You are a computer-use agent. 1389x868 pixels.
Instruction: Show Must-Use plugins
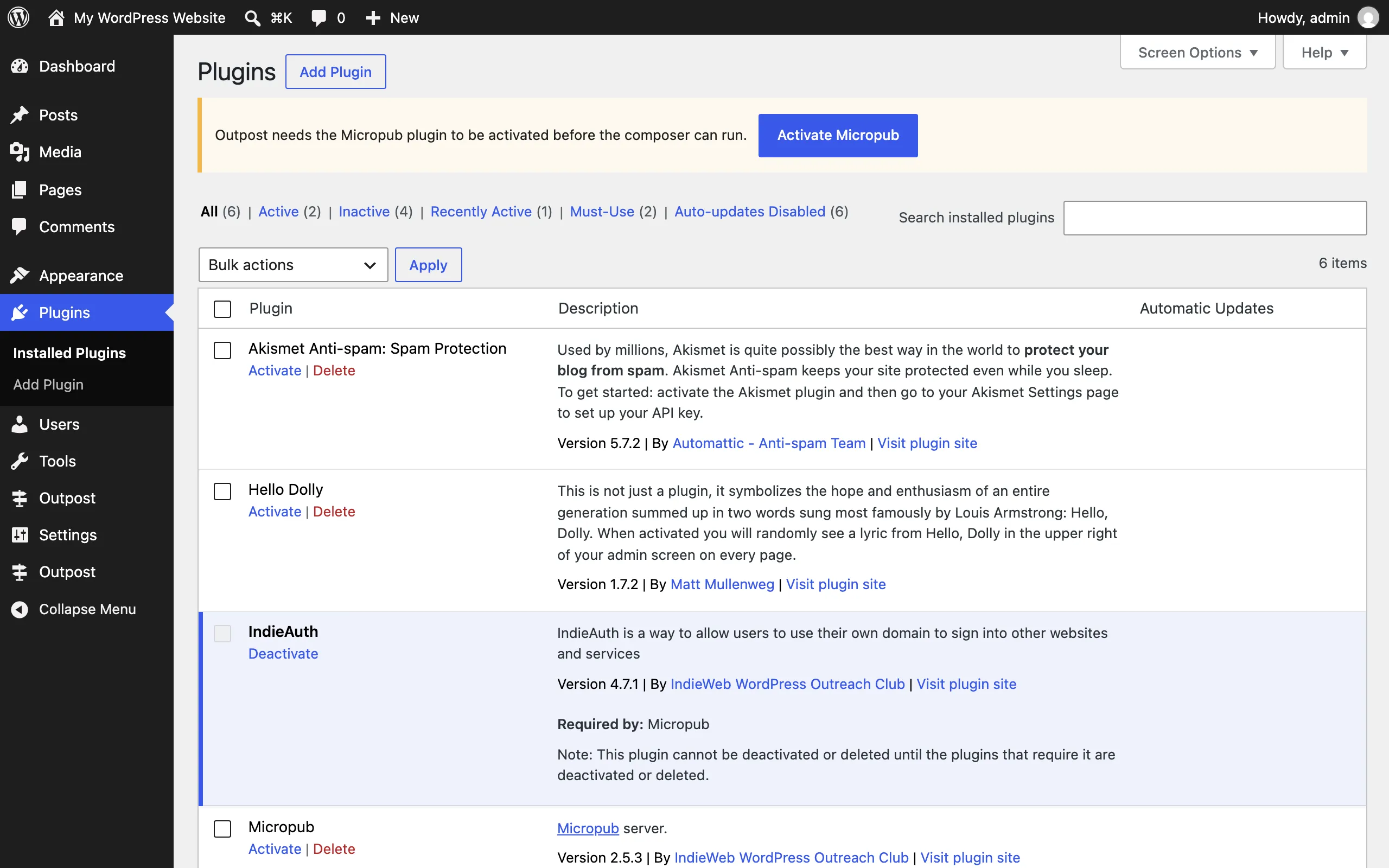pos(602,211)
